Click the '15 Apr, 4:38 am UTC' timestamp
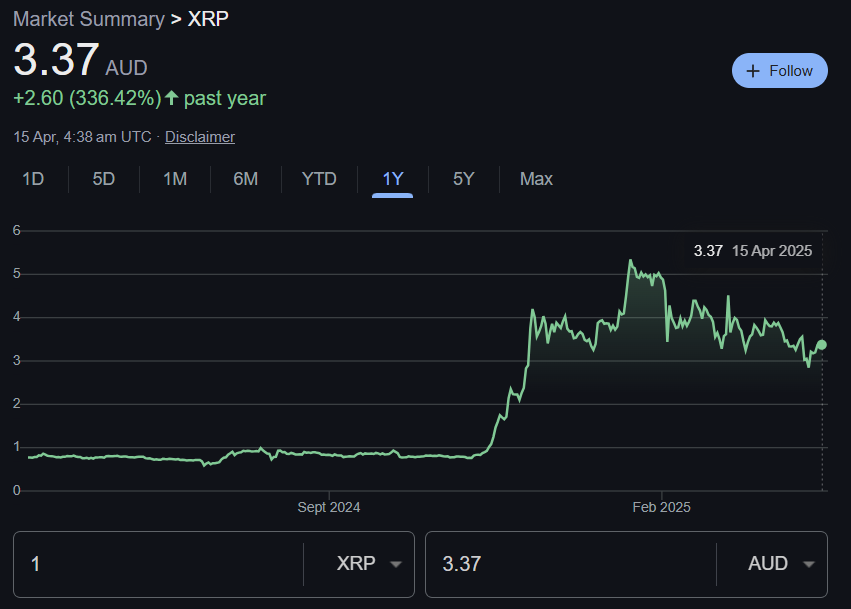This screenshot has width=851, height=609. tap(82, 137)
